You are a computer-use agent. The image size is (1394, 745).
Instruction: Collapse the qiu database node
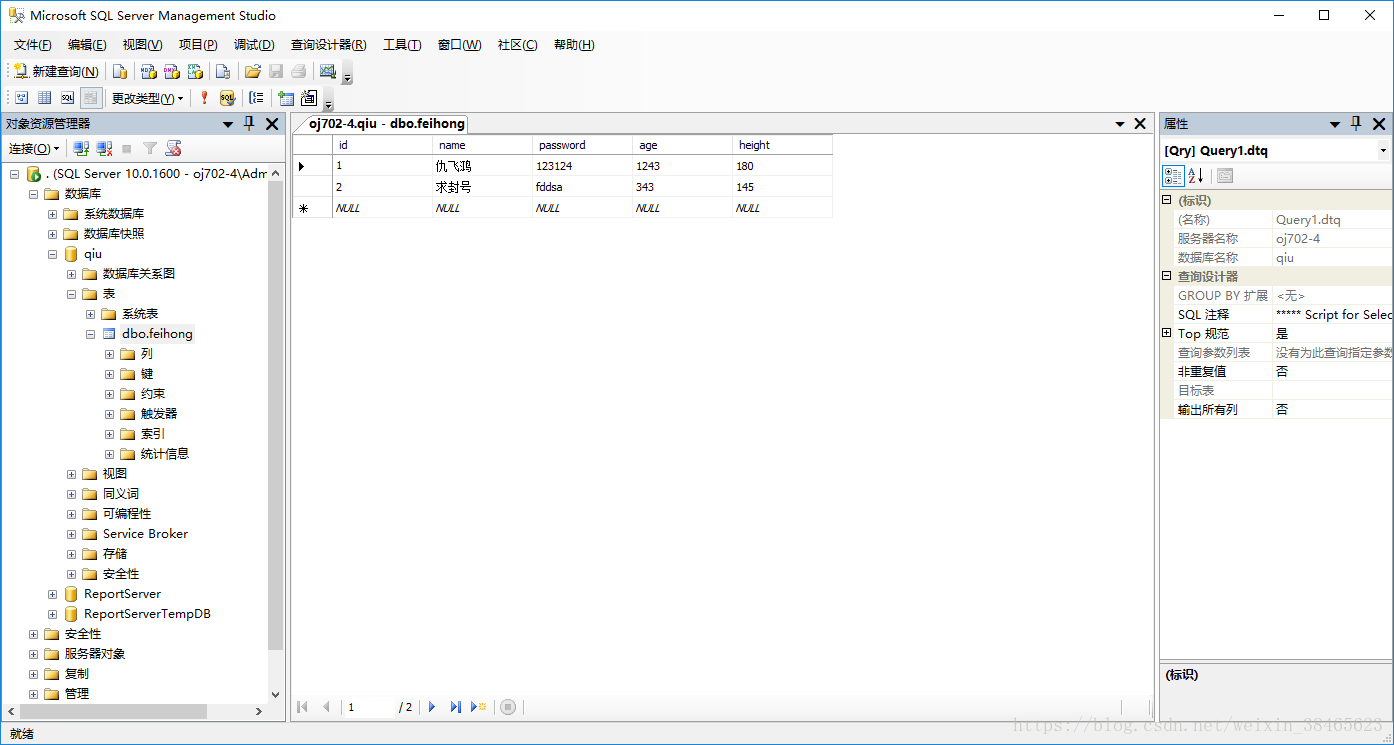pyautogui.click(x=53, y=254)
